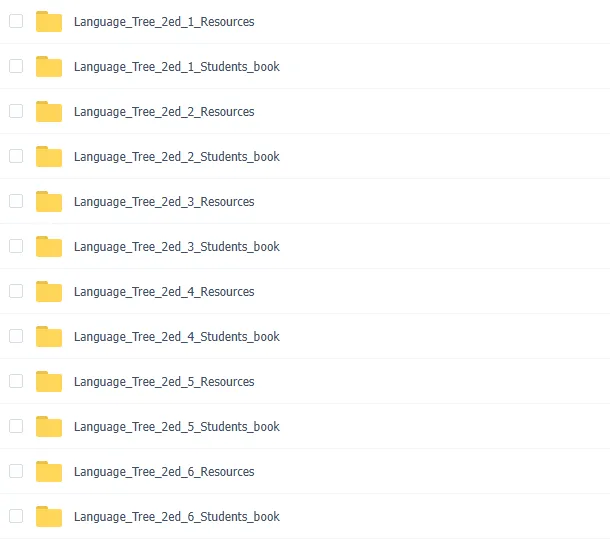Click the Language_Tree_2ed_6_Students_book folder icon
This screenshot has height=549, width=610.
(x=49, y=516)
